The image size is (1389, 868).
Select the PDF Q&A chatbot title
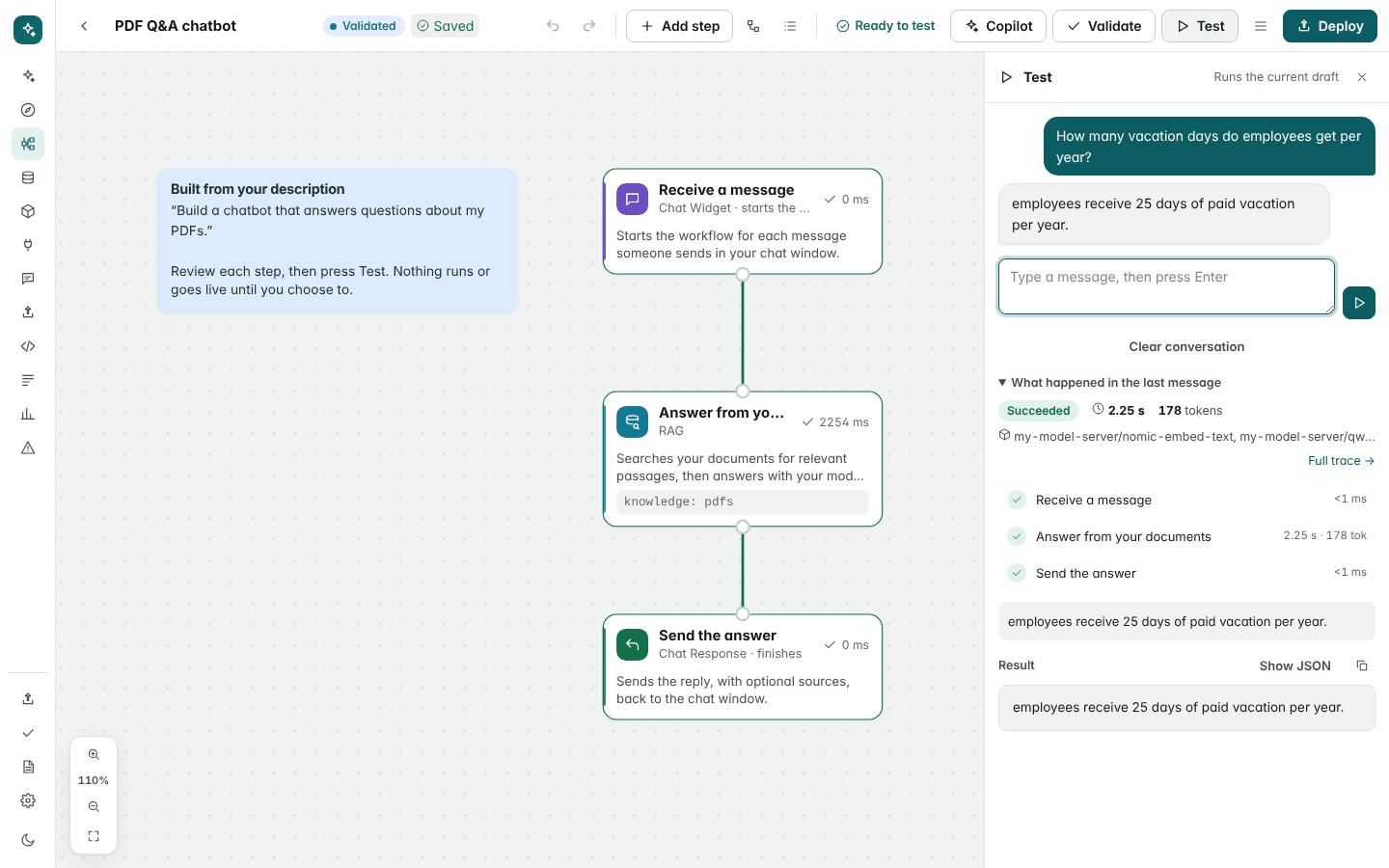click(176, 26)
